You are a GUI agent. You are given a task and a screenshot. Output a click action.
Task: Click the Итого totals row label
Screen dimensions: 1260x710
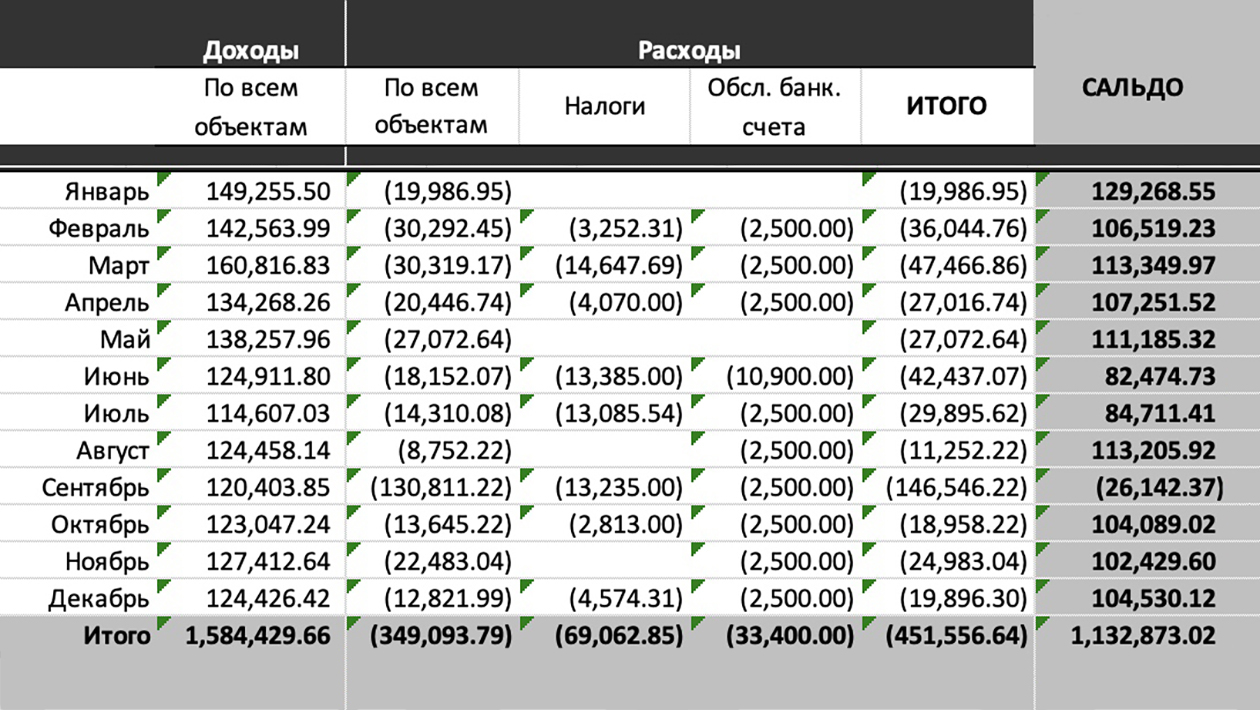pyautogui.click(x=116, y=636)
